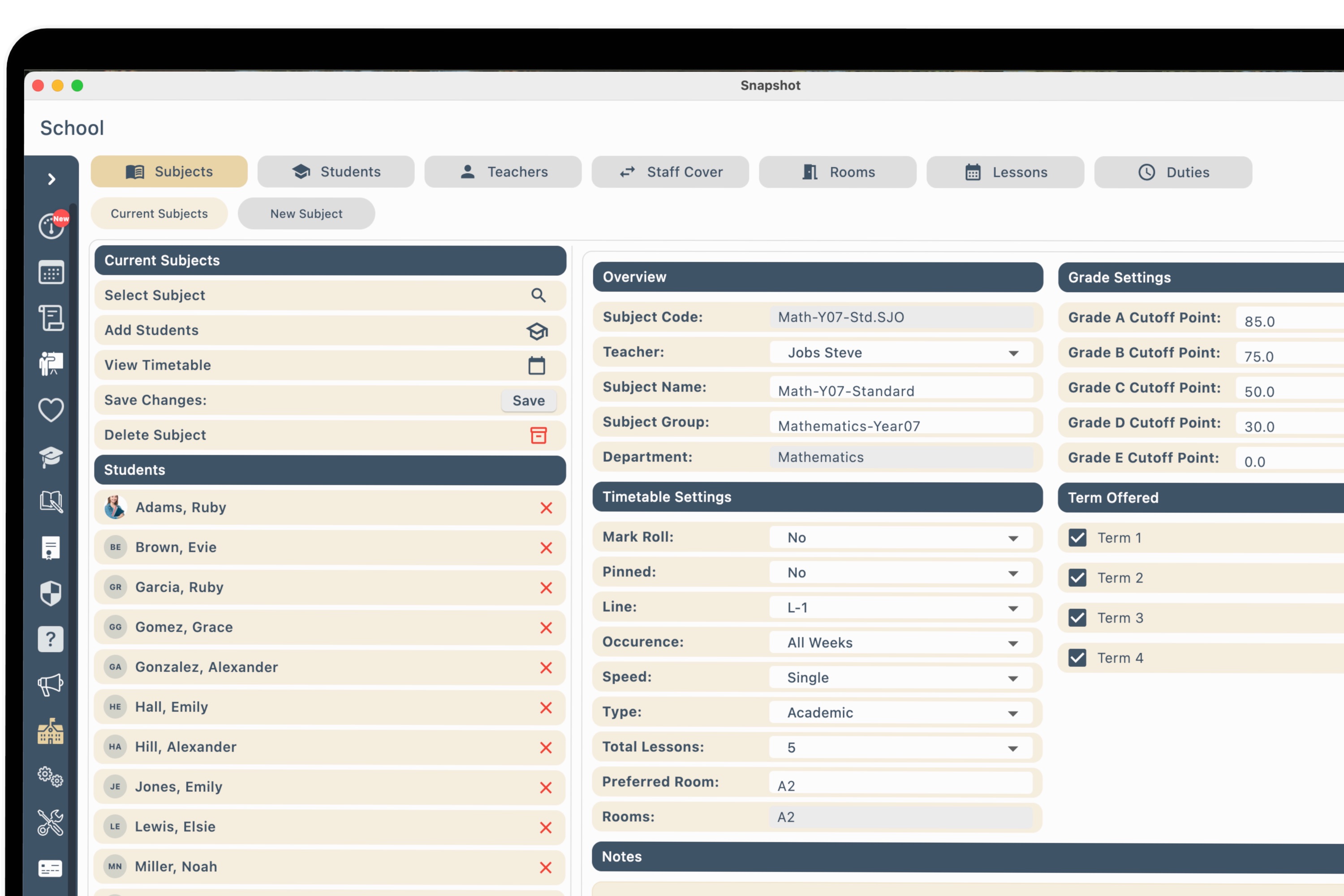Open the Line dropdown showing L-1
Viewport: 1344px width, 896px height.
pos(901,607)
